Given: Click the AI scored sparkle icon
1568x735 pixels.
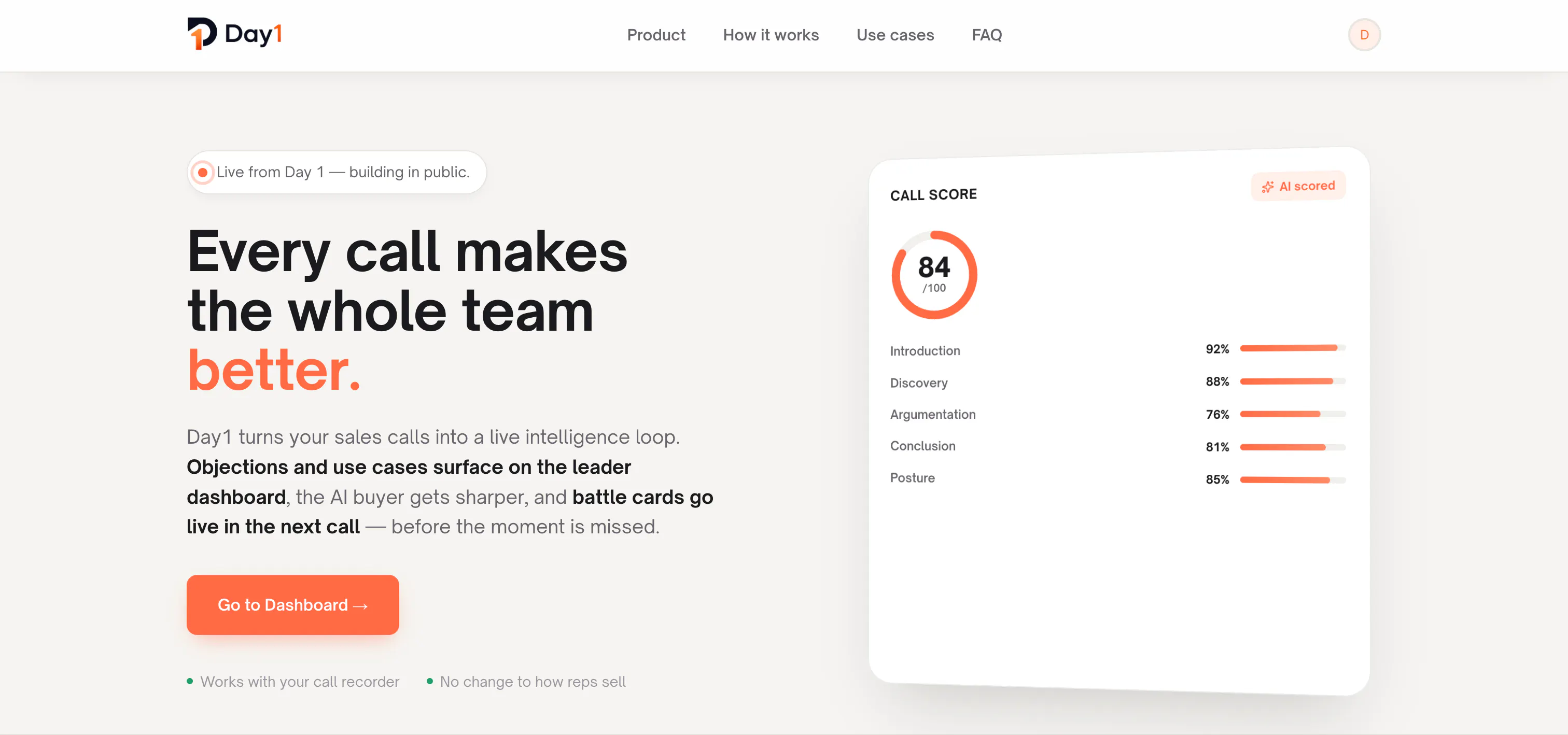Looking at the screenshot, I should [x=1267, y=187].
